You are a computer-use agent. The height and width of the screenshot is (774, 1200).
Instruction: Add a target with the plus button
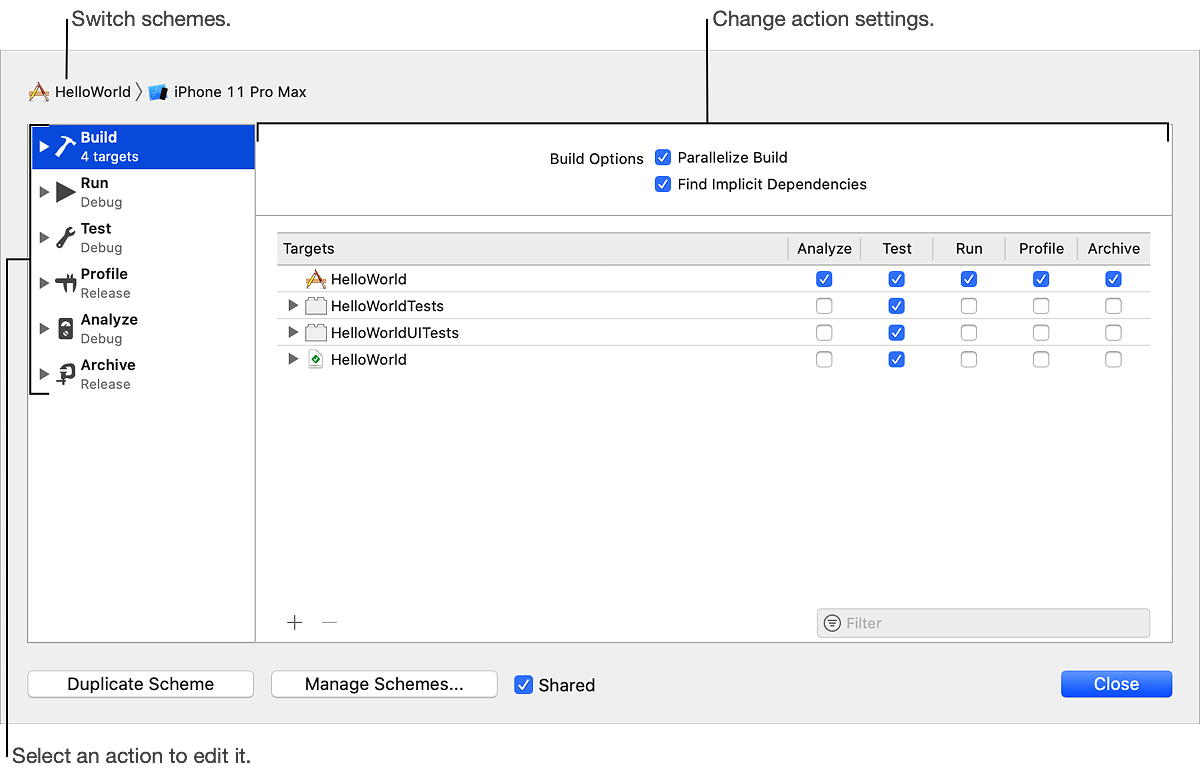[295, 623]
